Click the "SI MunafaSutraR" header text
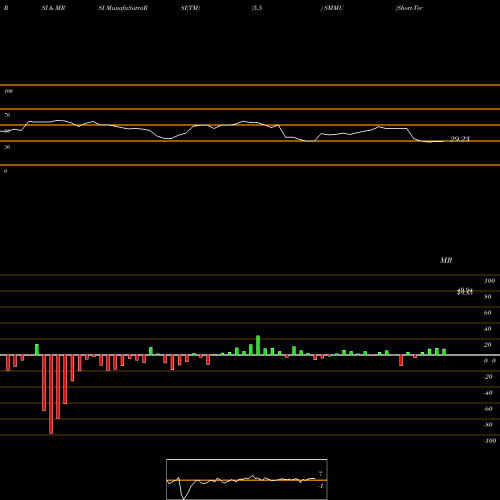 pyautogui.click(x=123, y=8)
